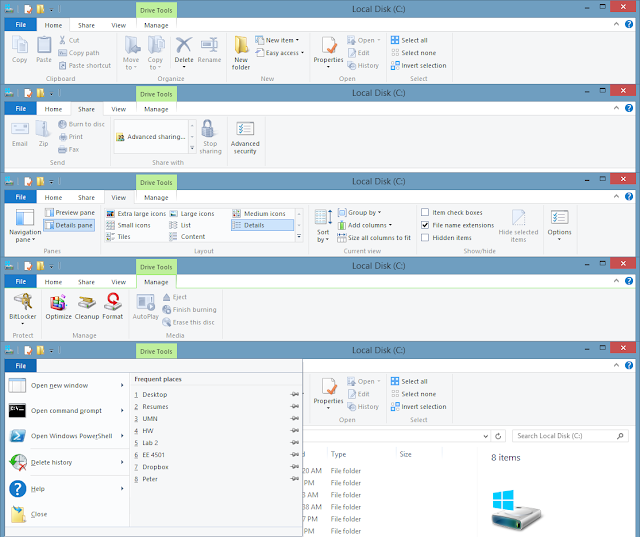Switch to Tiles layout
640x537 pixels.
click(x=118, y=237)
